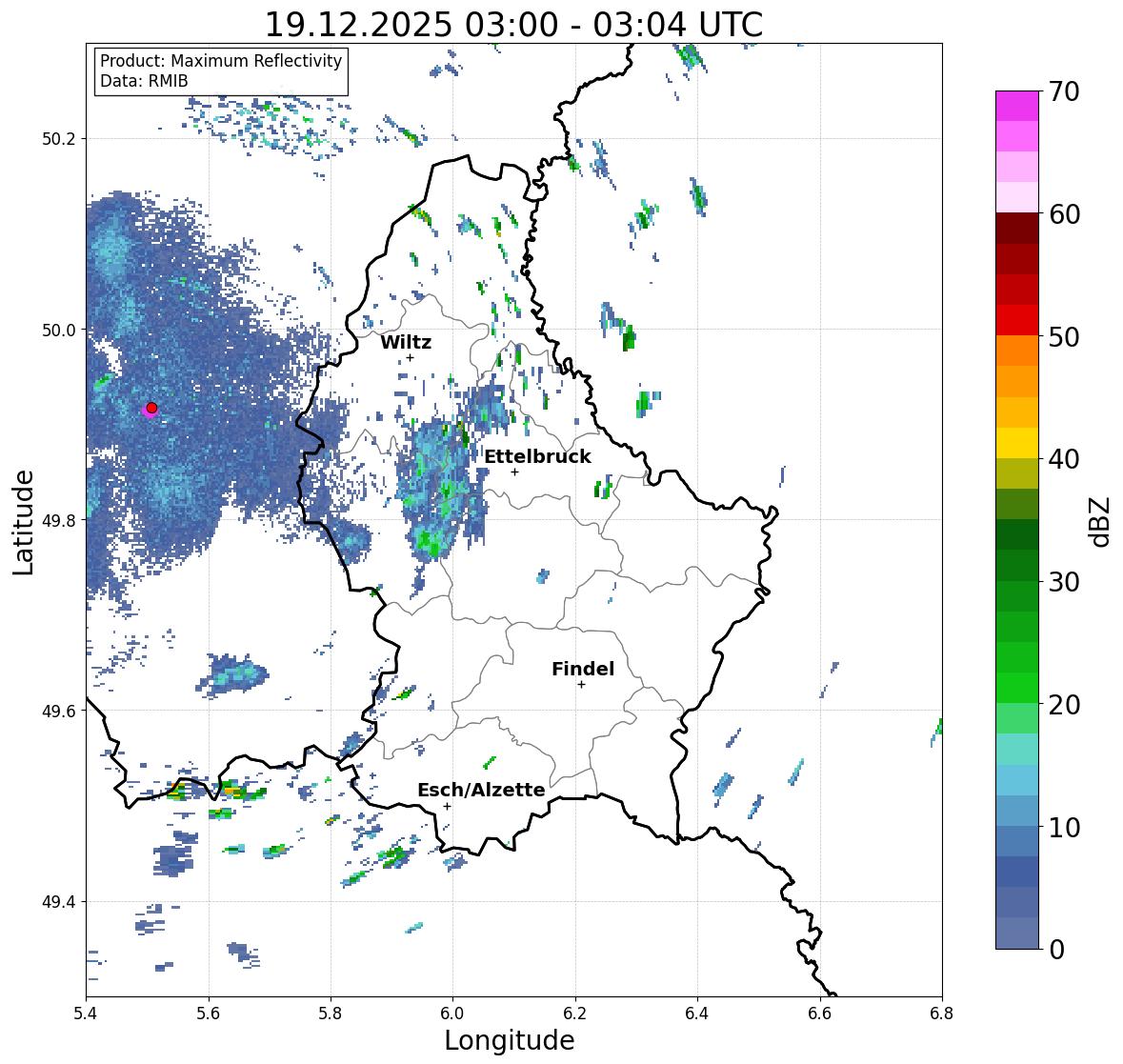The width and height of the screenshot is (1123, 1064).
Task: Click the Findel station cross marker
Action: tap(582, 685)
